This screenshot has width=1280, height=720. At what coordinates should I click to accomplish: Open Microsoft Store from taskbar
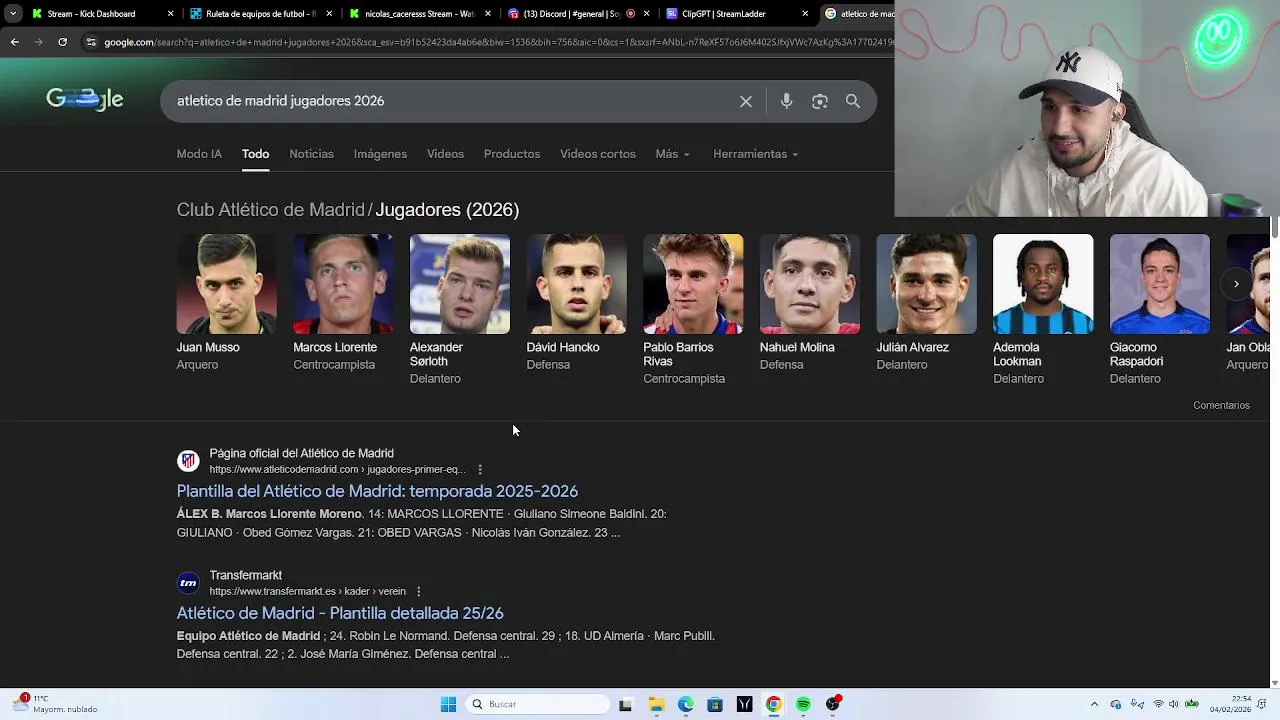pos(715,704)
